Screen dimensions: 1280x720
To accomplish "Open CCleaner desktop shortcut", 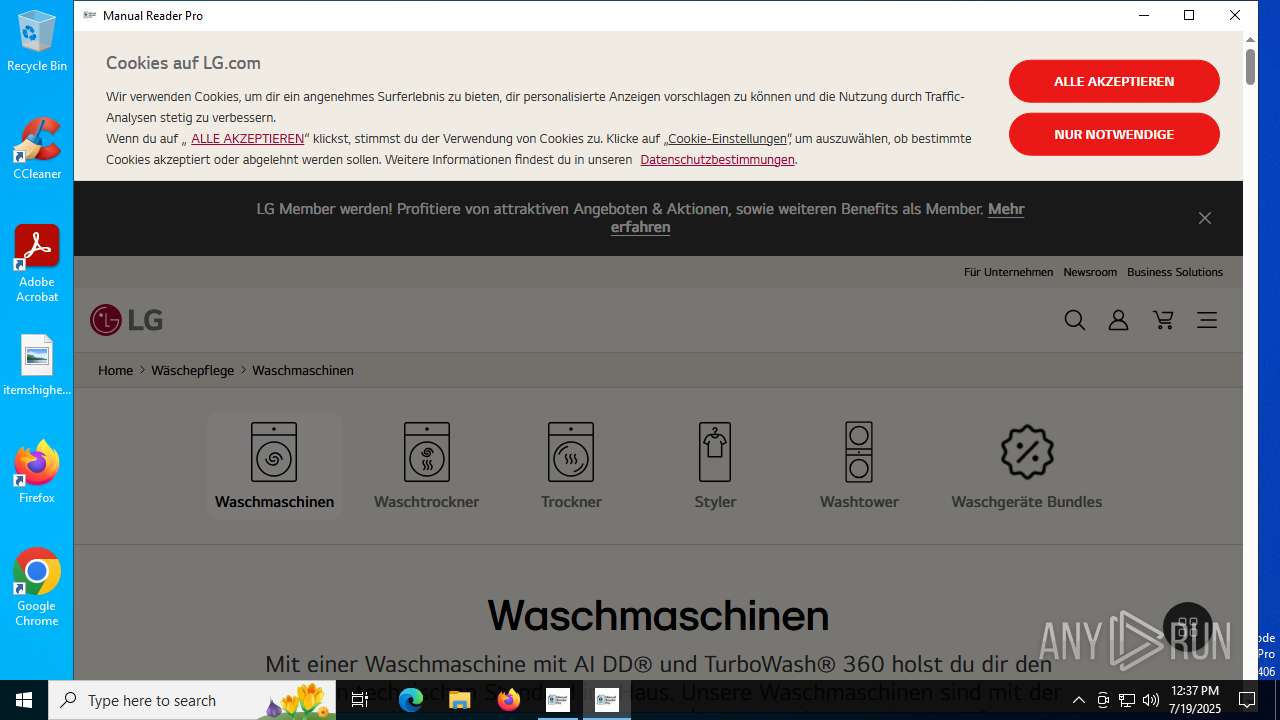I will [x=37, y=149].
